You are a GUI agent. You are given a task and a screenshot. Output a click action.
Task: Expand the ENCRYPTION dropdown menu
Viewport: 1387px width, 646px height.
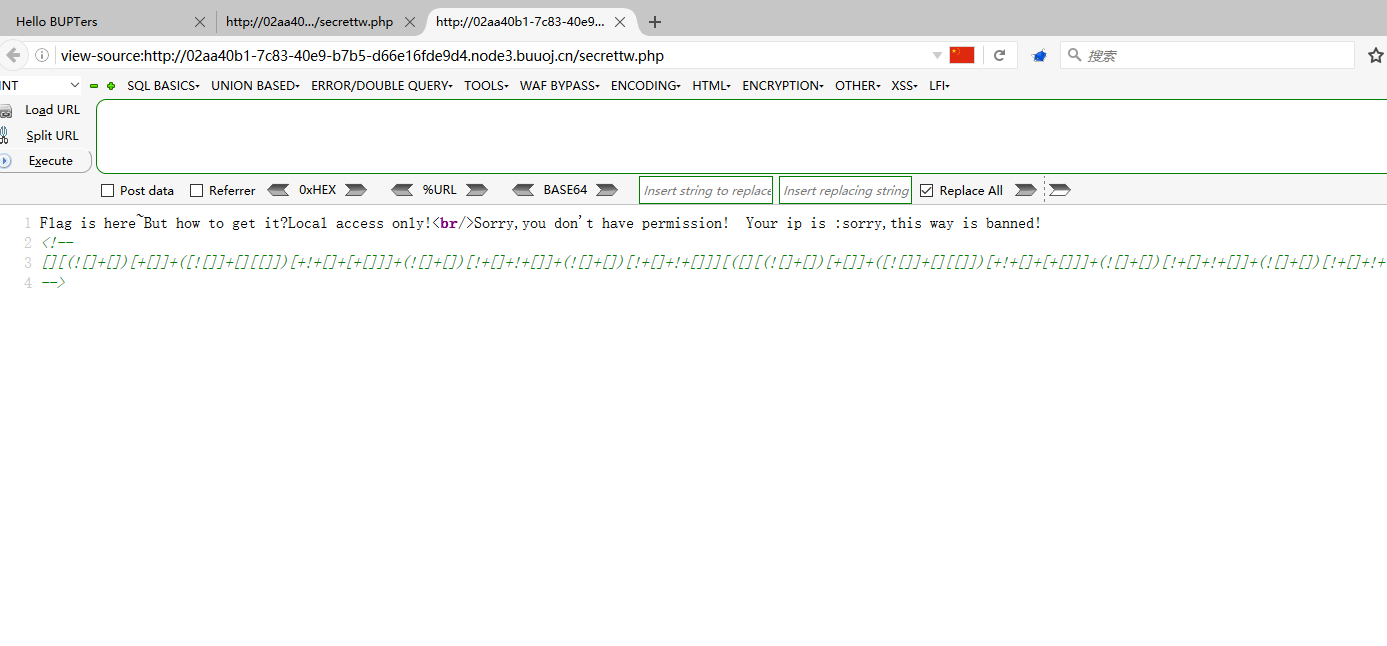(x=782, y=86)
